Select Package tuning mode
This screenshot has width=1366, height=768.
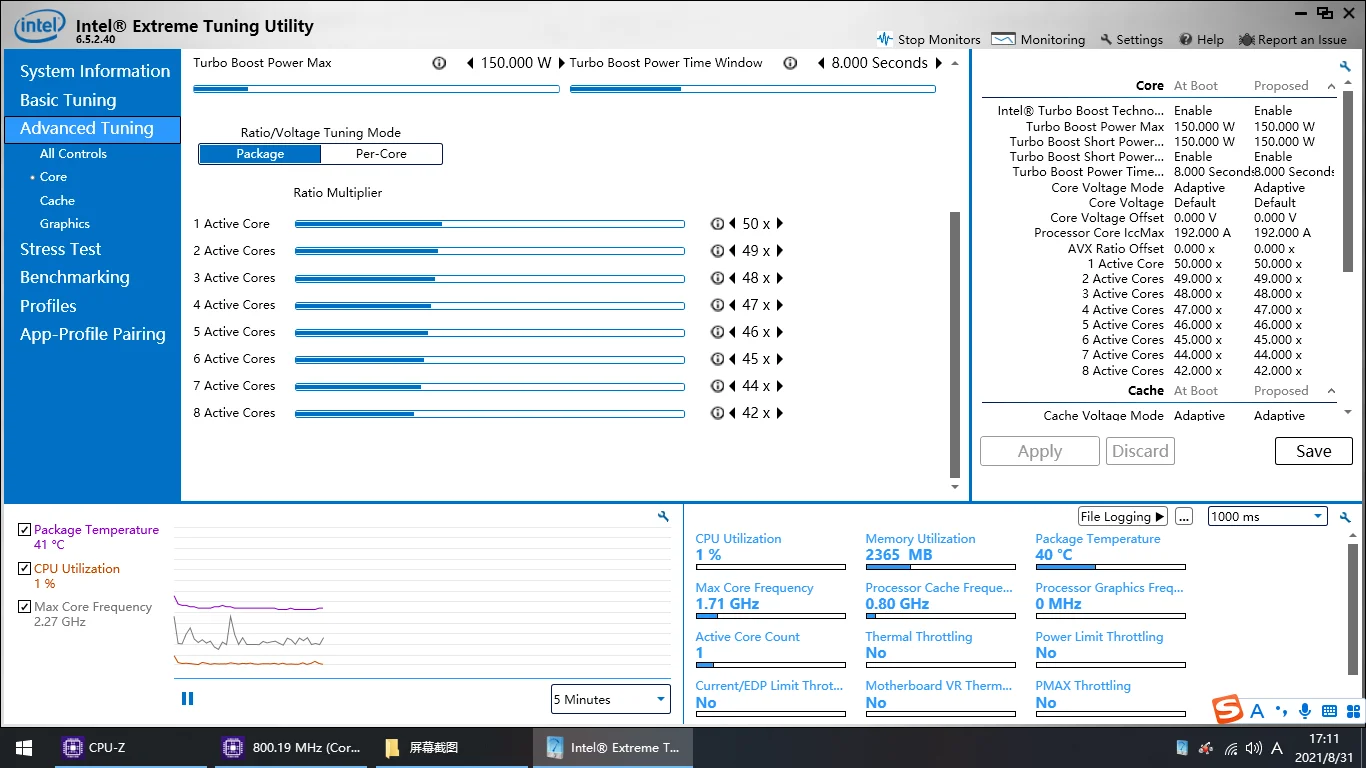point(260,154)
